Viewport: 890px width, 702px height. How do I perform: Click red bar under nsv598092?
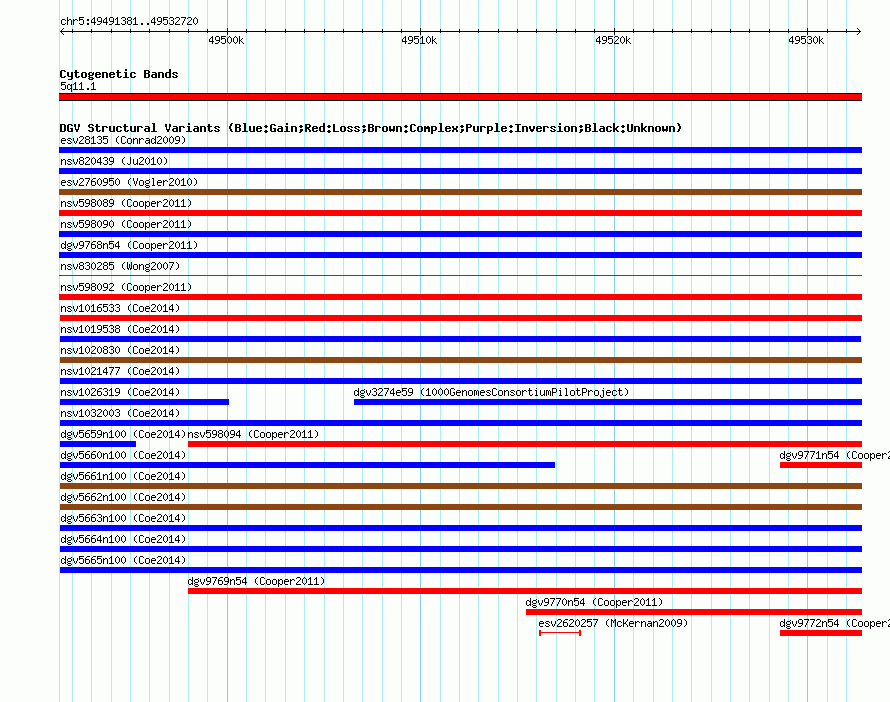click(460, 297)
